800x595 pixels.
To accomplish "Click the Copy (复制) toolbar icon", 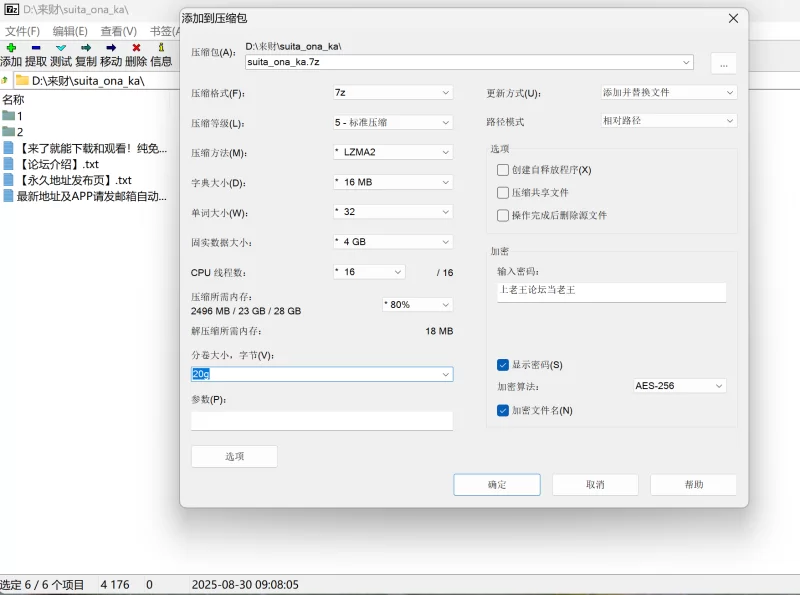I will point(86,47).
